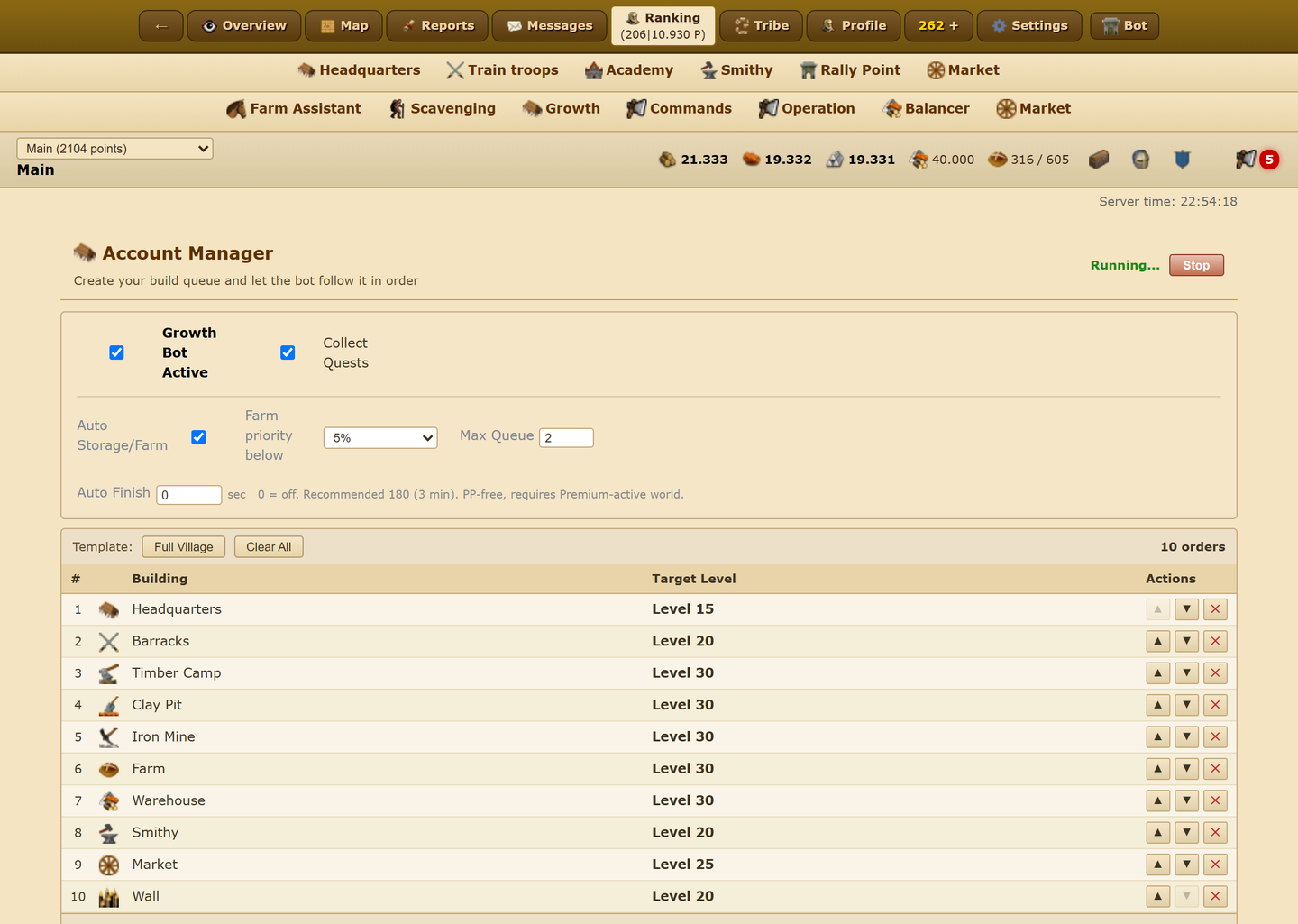The image size is (1298, 924).
Task: Open Farm Assistant
Action: coord(294,109)
